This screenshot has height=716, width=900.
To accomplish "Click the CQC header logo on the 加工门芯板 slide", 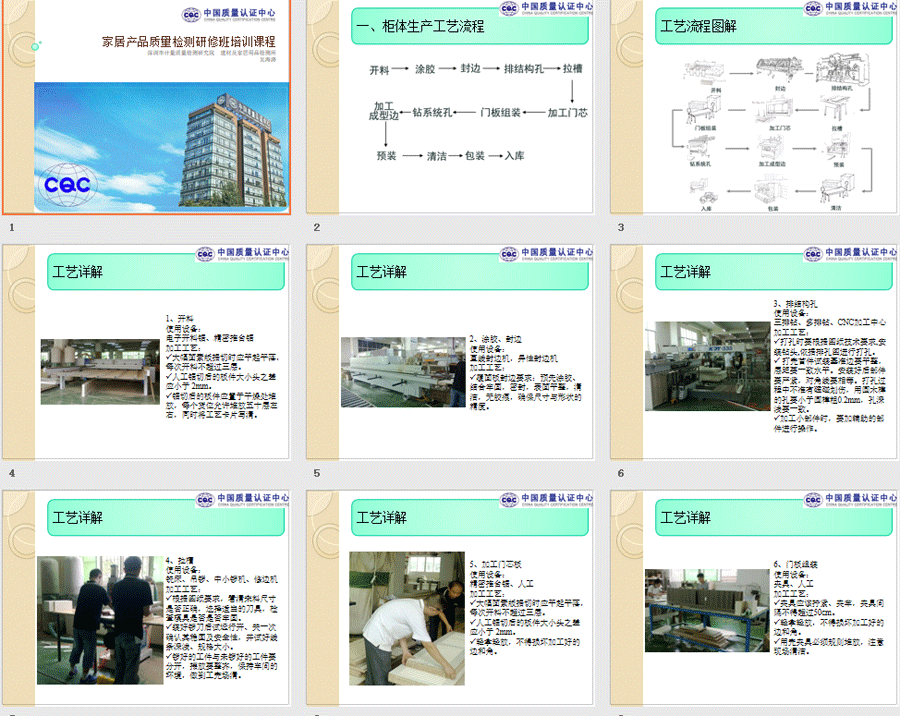I will pyautogui.click(x=547, y=501).
